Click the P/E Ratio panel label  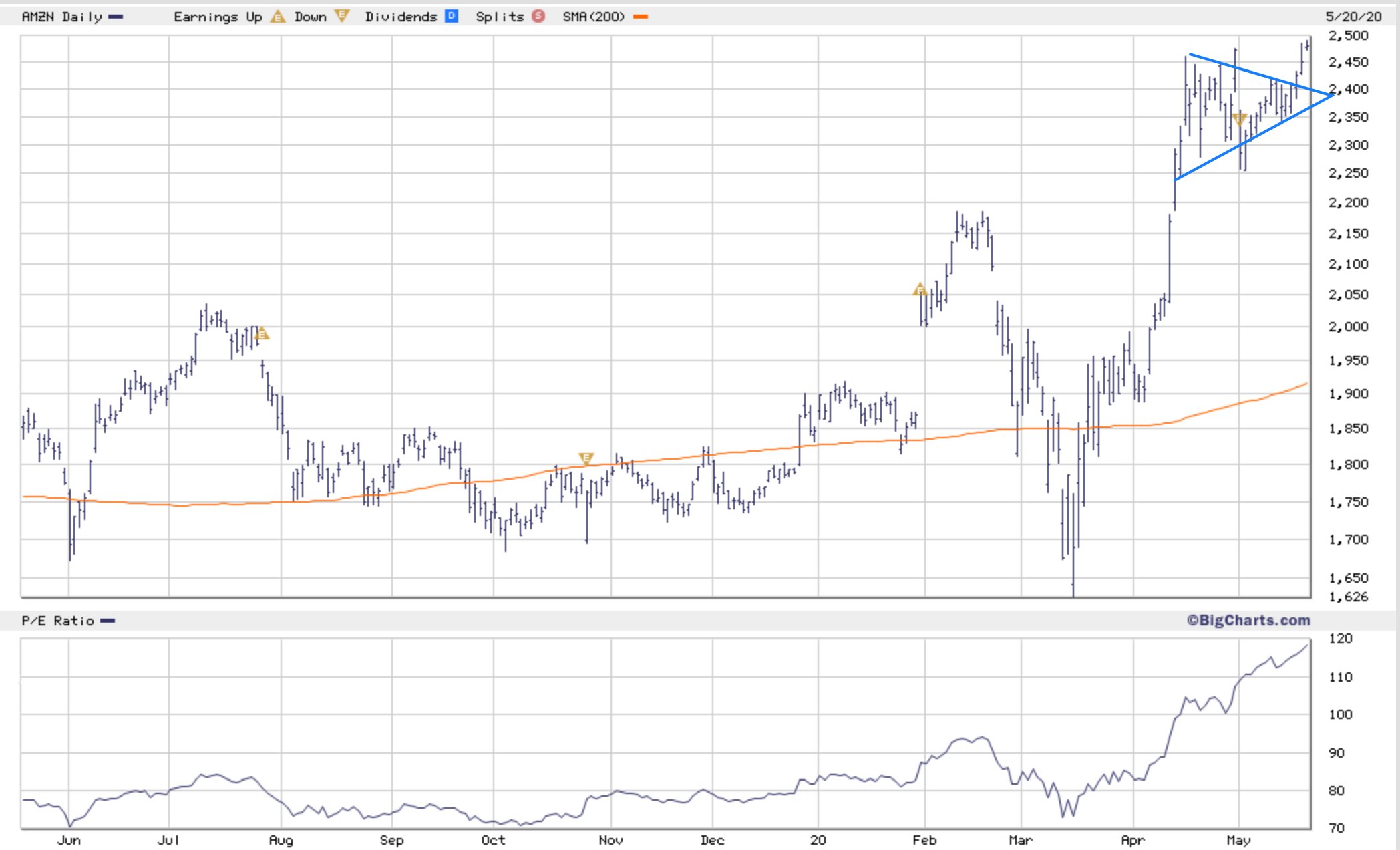[x=57, y=621]
